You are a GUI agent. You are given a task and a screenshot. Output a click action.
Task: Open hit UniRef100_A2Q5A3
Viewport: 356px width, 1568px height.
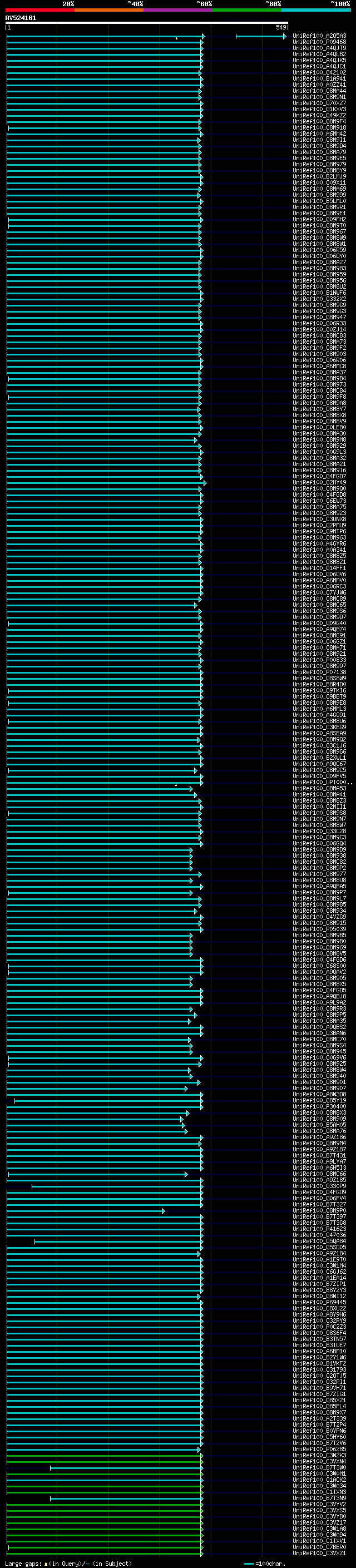click(x=319, y=36)
